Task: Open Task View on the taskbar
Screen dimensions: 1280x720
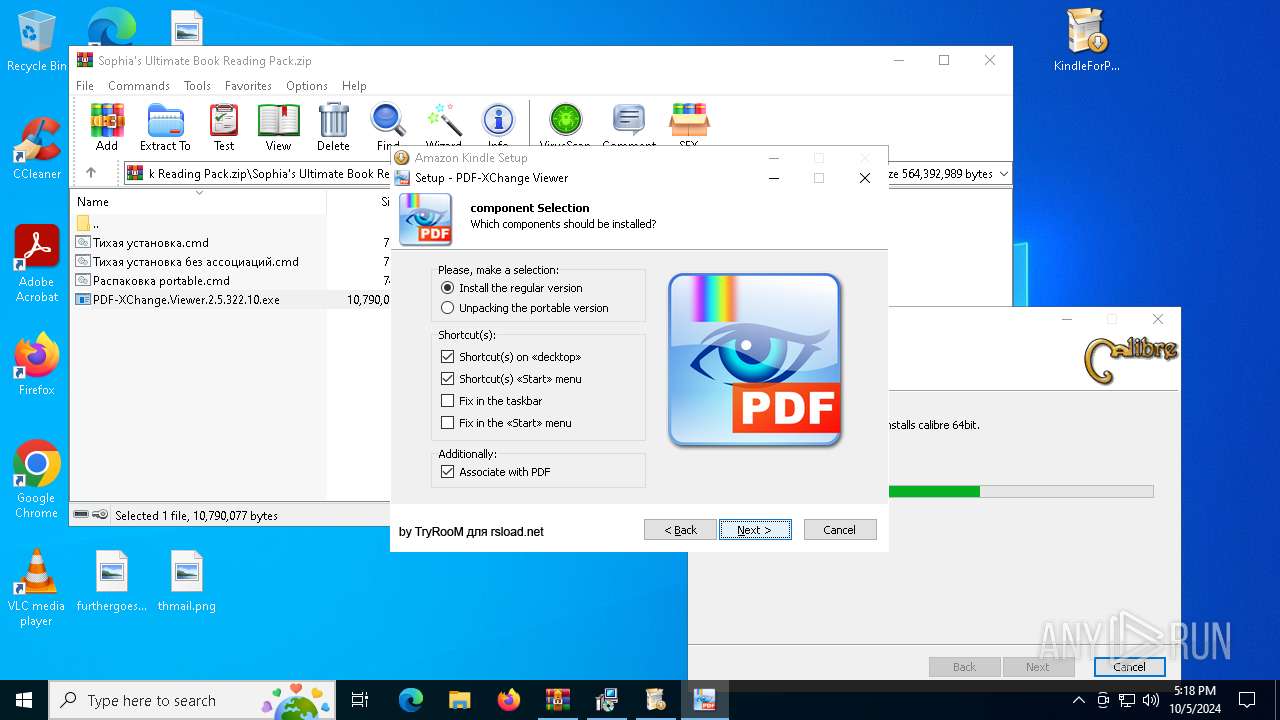Action: (360, 700)
